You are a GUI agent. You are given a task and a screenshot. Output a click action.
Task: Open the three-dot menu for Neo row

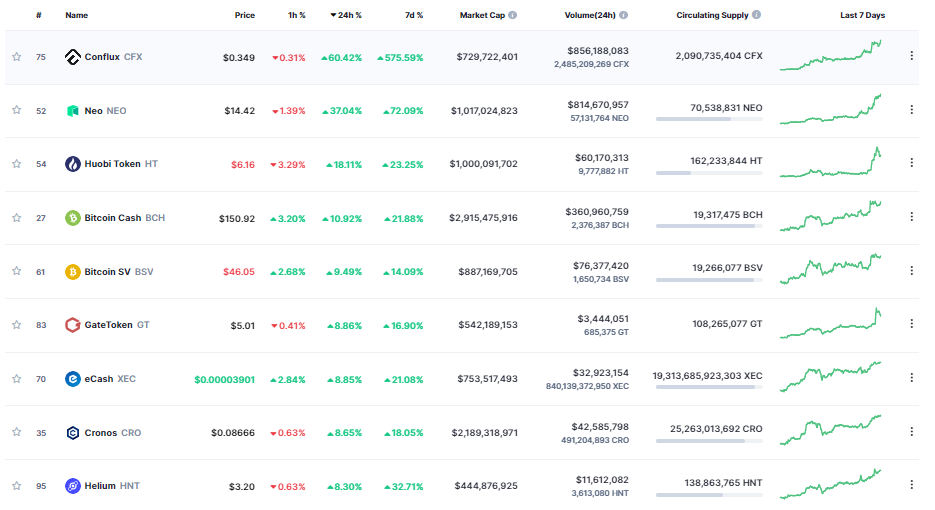point(911,110)
